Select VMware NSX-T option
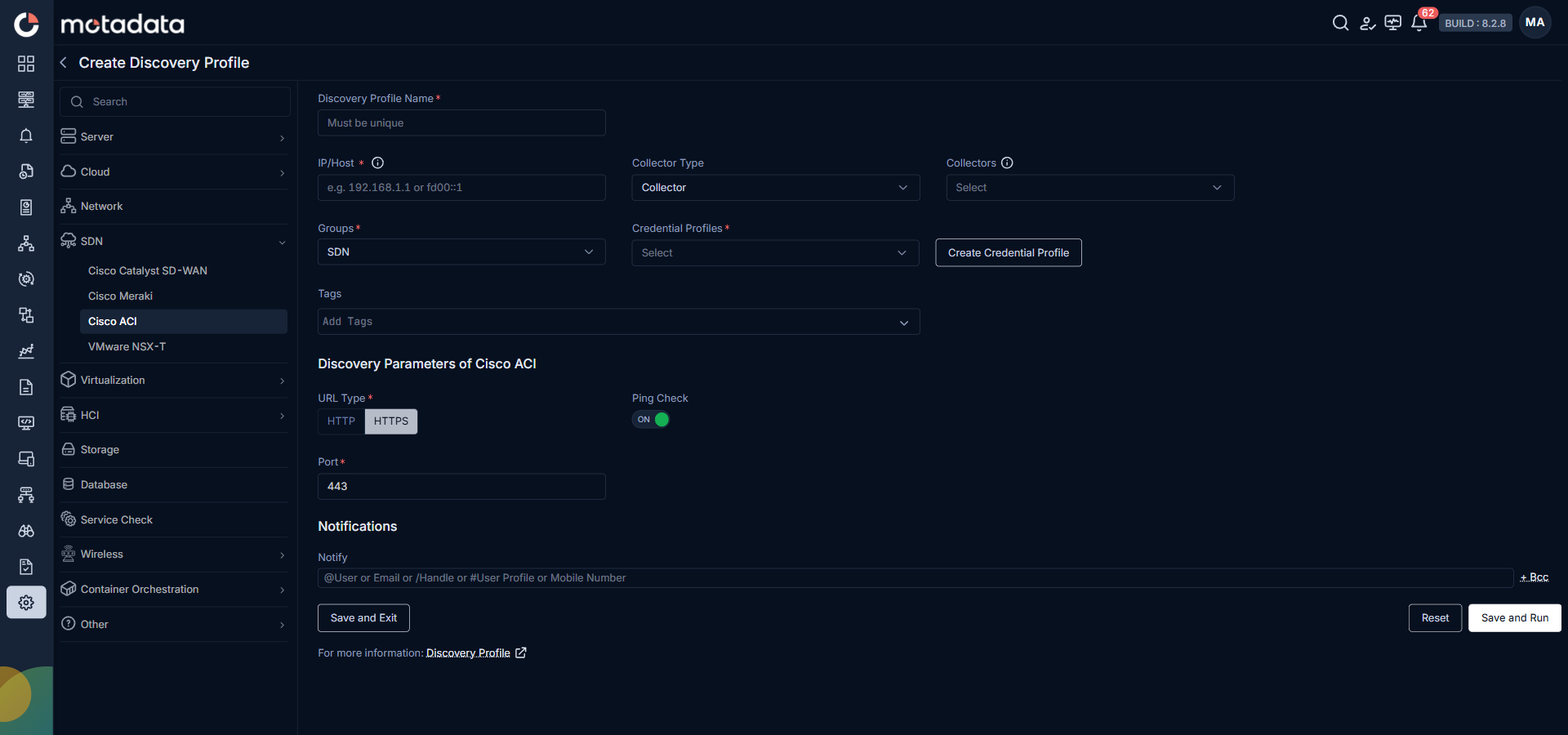This screenshot has width=1568, height=735. click(127, 347)
